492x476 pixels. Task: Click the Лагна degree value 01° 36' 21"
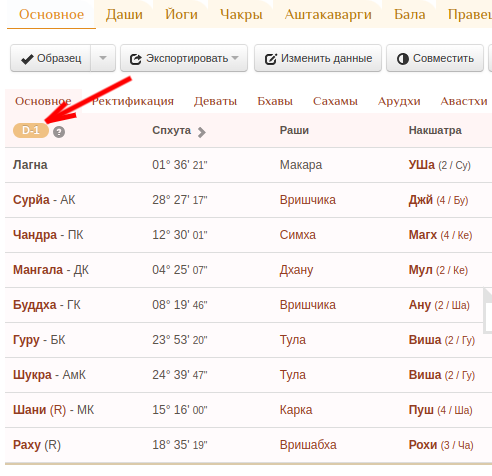pos(180,165)
